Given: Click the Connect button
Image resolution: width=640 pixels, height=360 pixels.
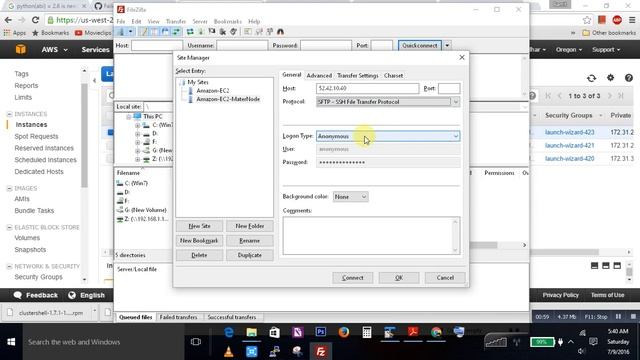Looking at the screenshot, I should 353,278.
